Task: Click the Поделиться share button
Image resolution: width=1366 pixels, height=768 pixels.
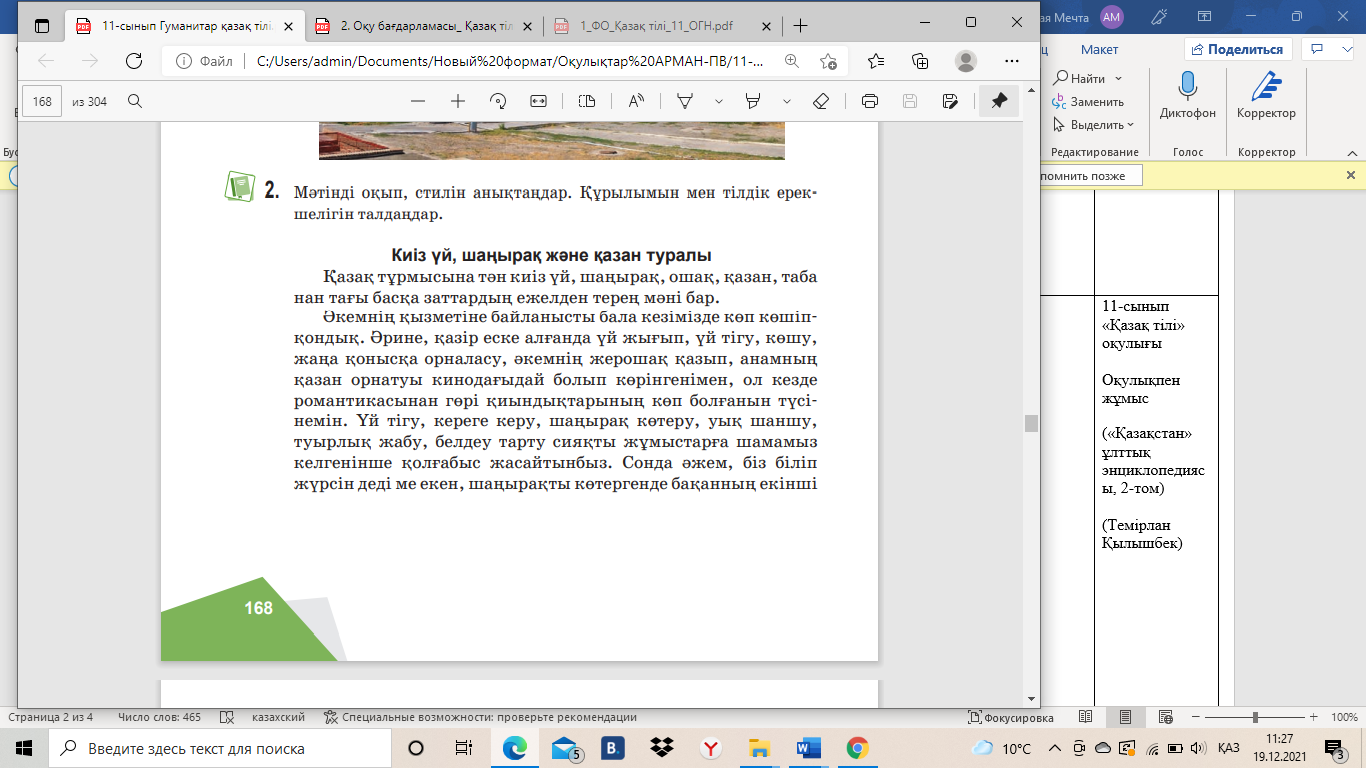Action: point(1238,49)
